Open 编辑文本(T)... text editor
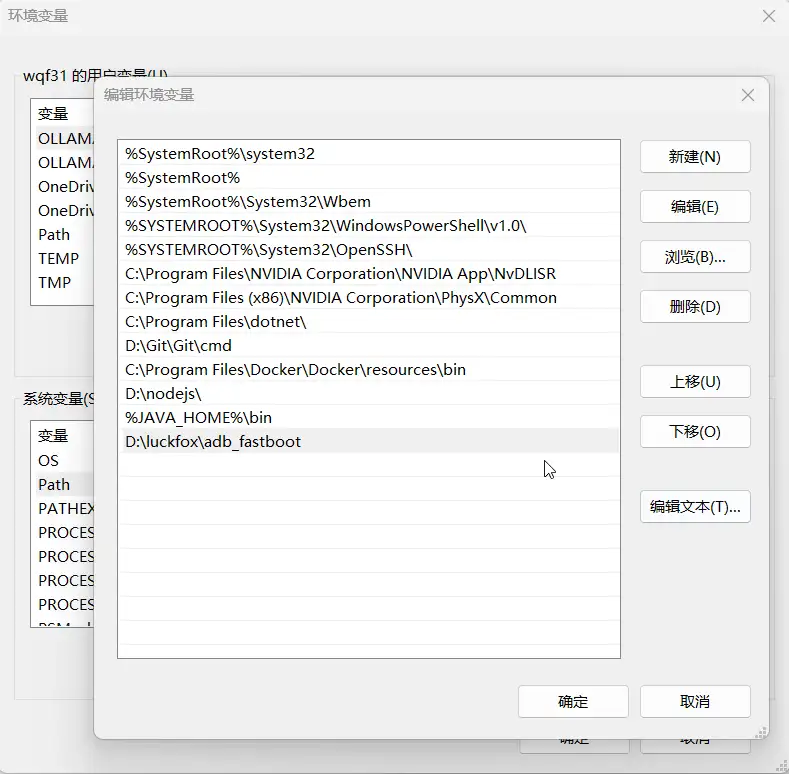The height and width of the screenshot is (774, 789). pyautogui.click(x=695, y=507)
